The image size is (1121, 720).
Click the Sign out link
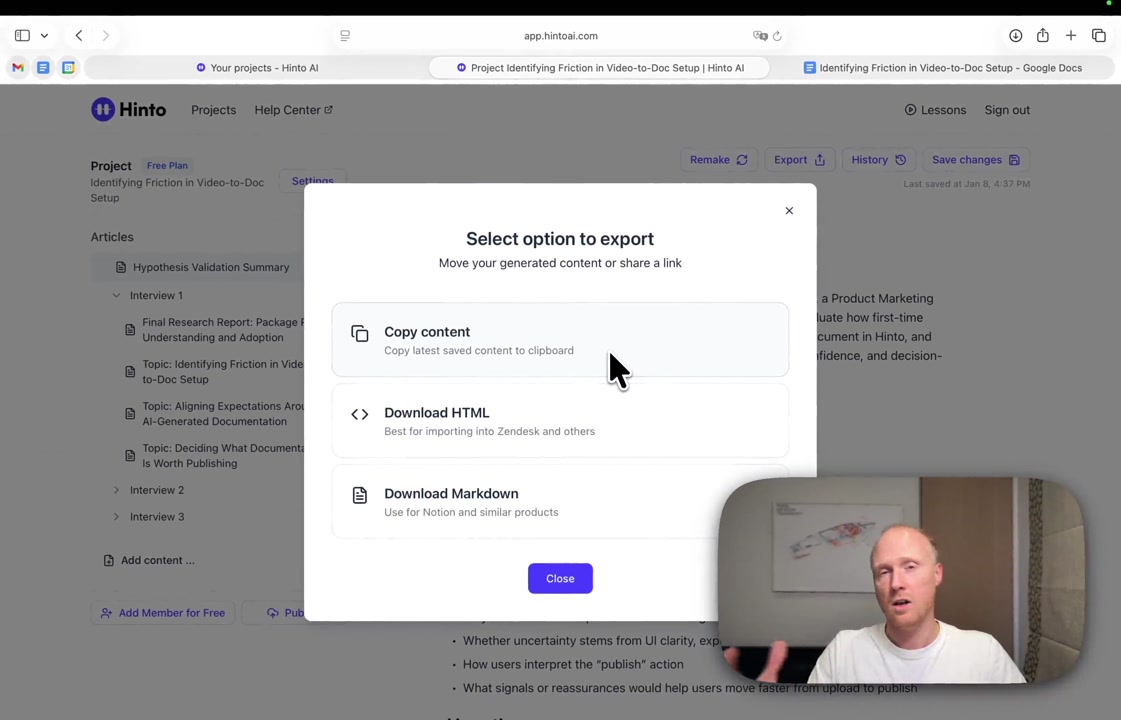[1006, 110]
